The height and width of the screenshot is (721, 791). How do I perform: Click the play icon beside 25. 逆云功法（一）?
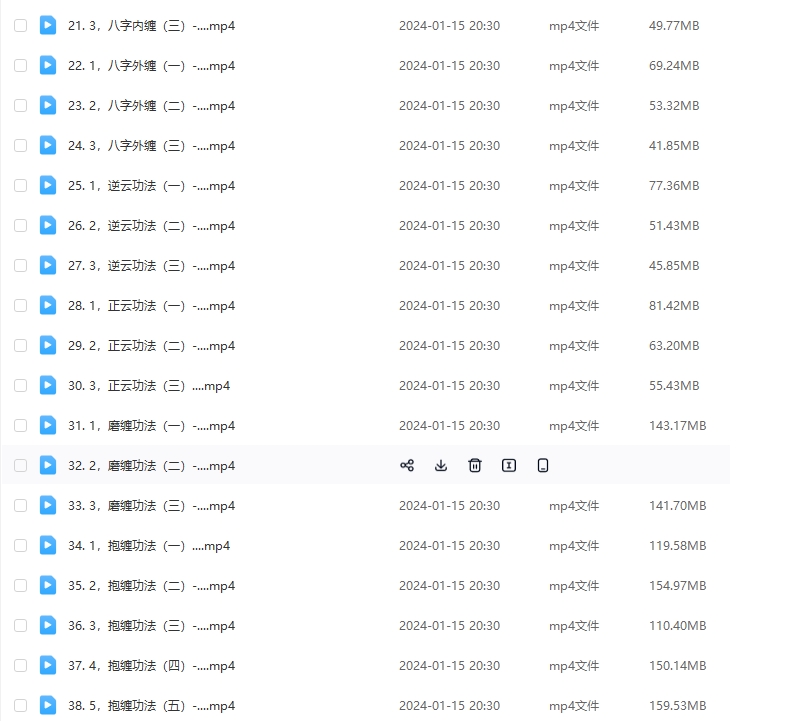pos(48,185)
